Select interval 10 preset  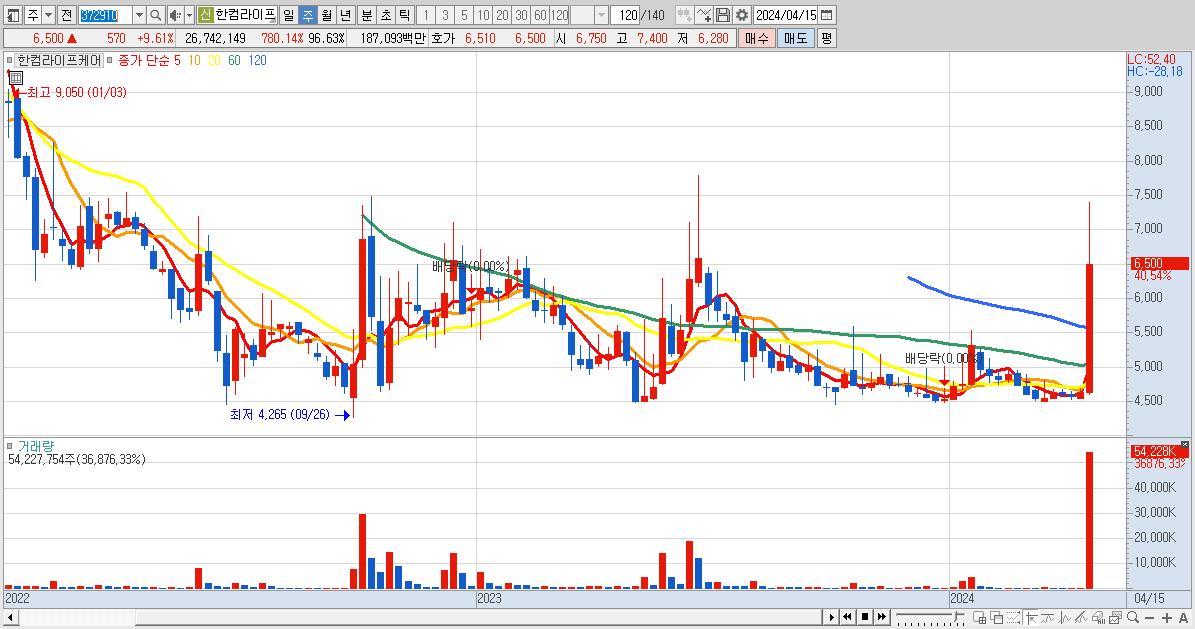(483, 15)
